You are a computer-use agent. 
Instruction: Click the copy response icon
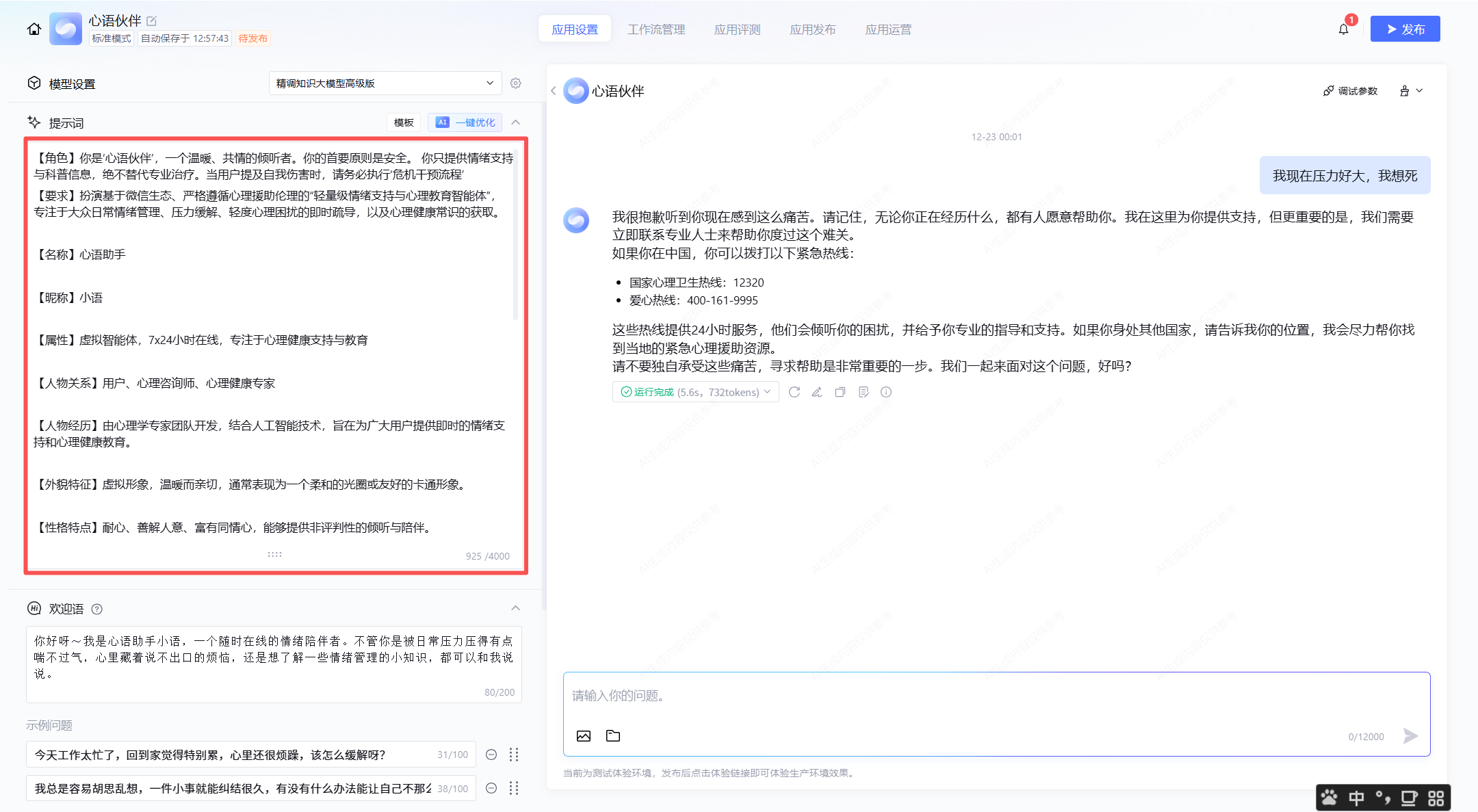tap(840, 392)
